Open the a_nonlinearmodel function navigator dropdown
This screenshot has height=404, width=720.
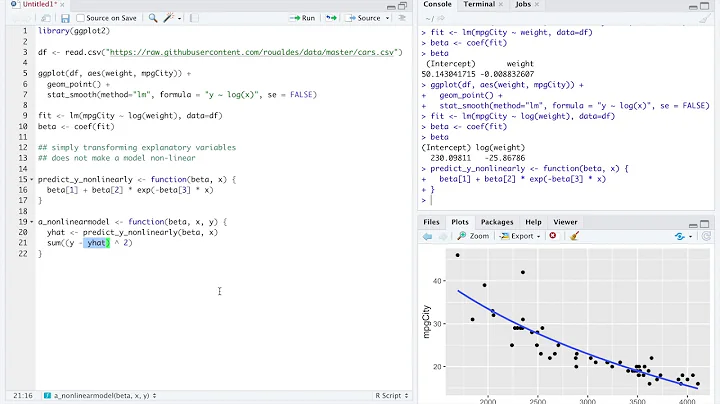[100, 395]
